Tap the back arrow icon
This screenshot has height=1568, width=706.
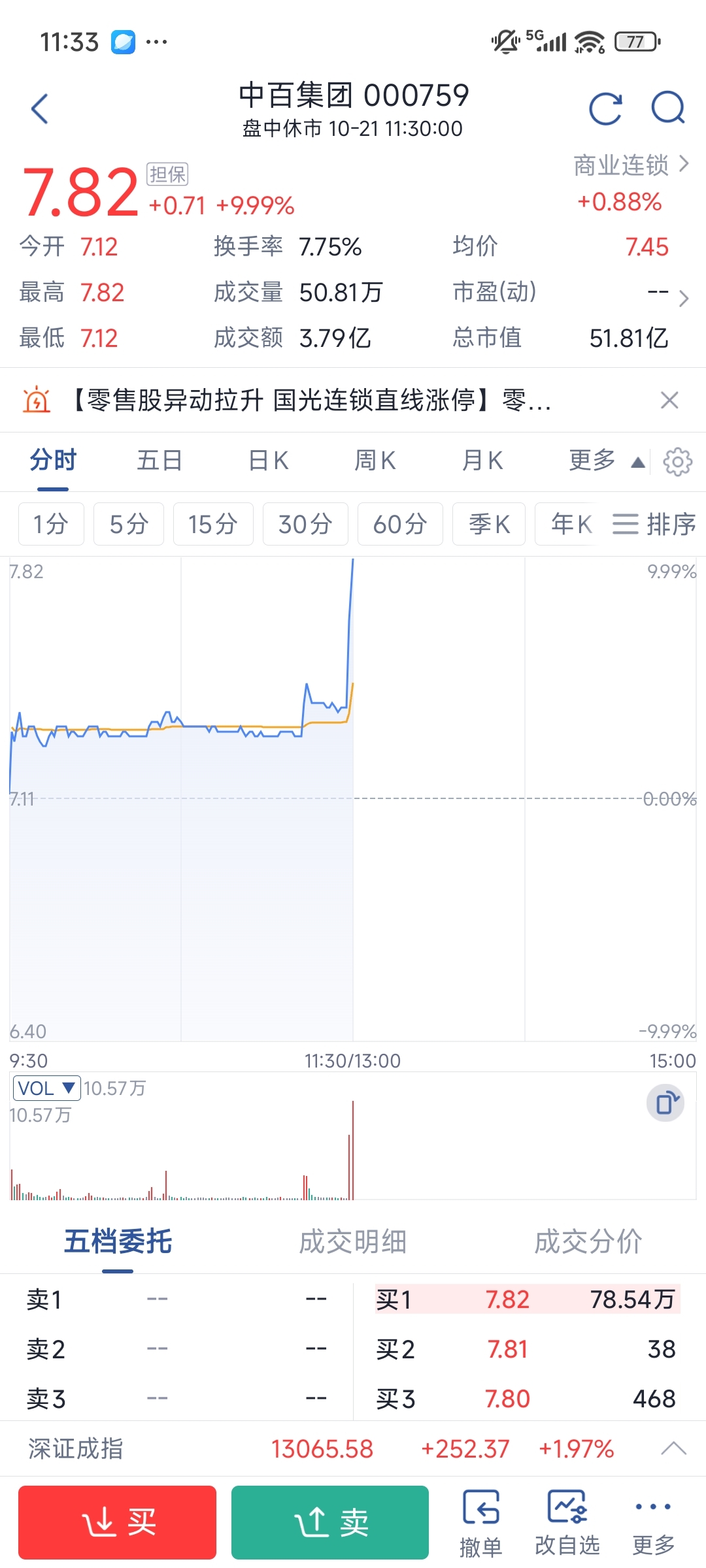[40, 108]
